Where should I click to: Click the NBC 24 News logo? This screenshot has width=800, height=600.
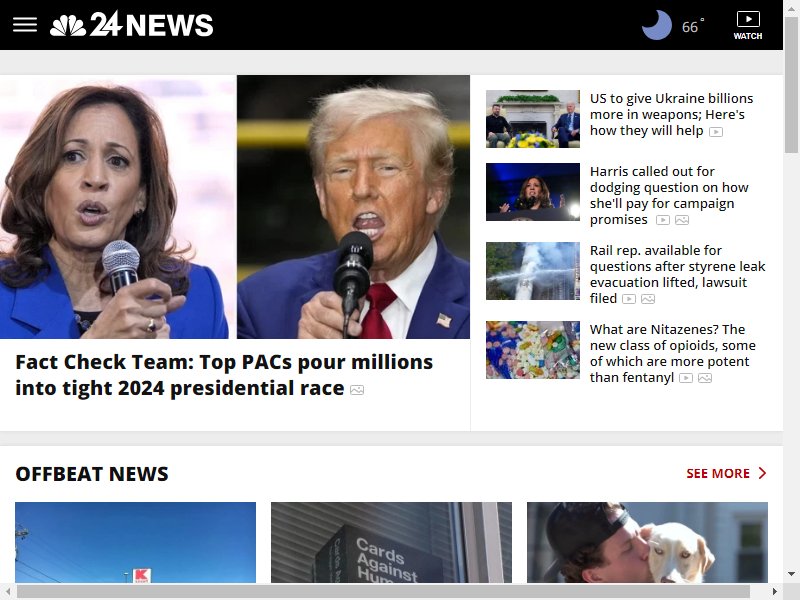131,24
